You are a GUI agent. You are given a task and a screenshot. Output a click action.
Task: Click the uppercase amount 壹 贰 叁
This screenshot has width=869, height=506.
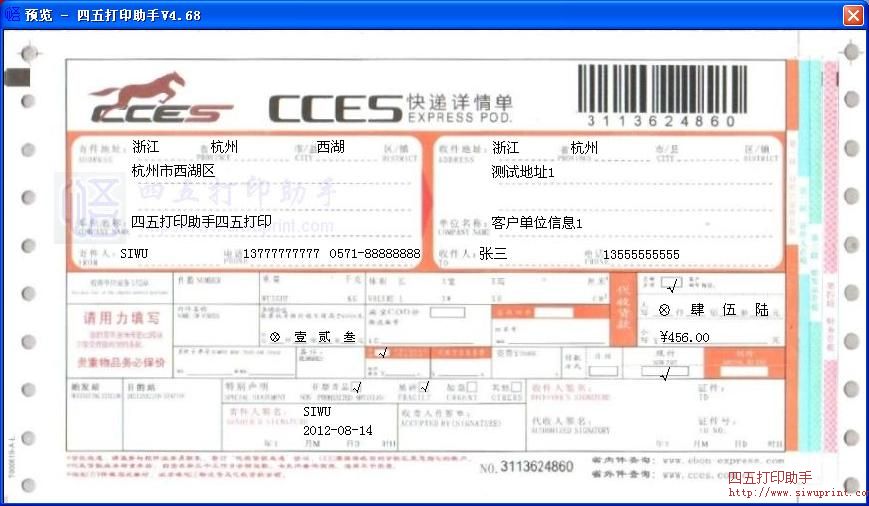[x=324, y=337]
